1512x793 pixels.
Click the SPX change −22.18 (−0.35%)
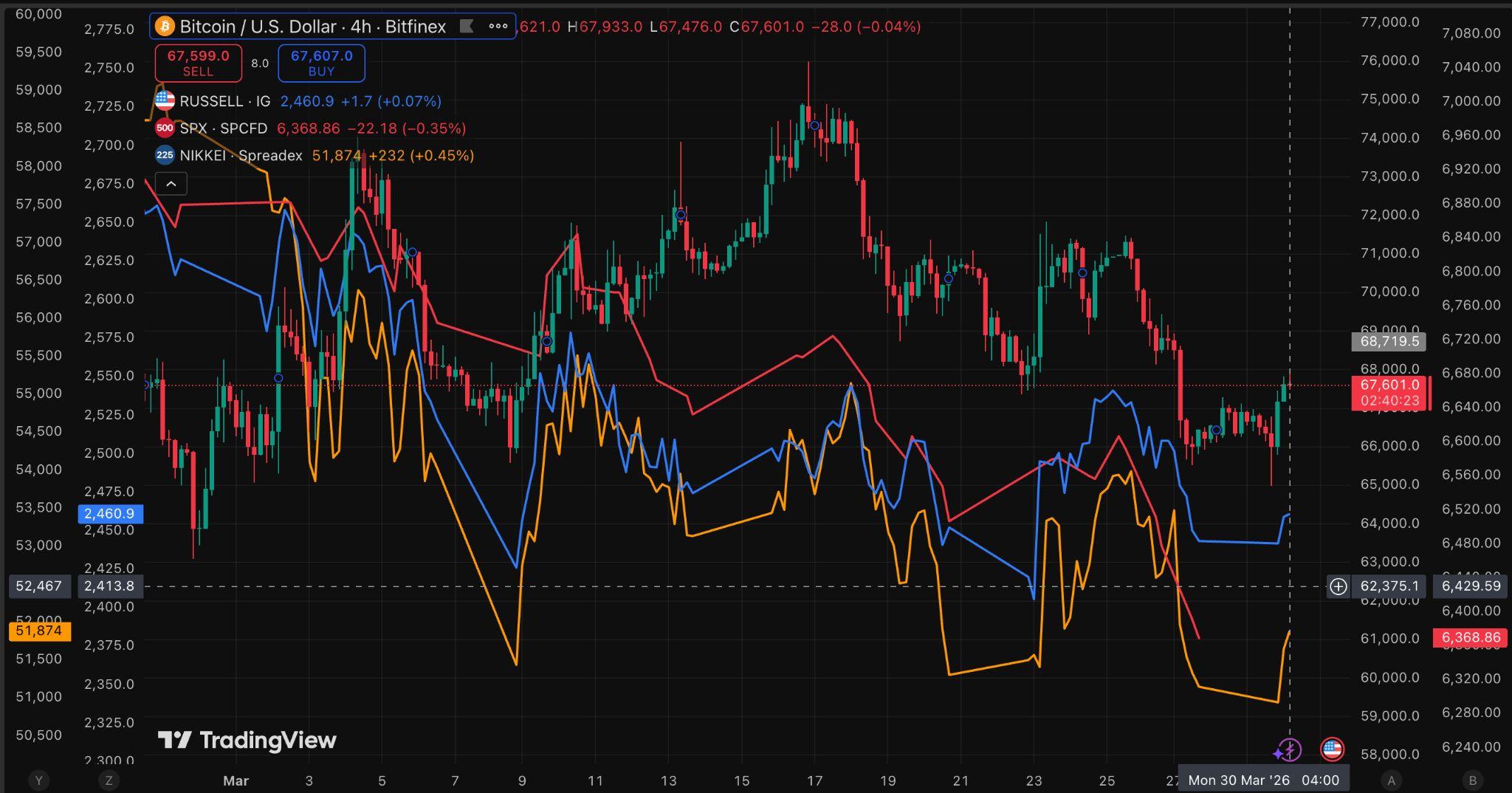point(407,128)
